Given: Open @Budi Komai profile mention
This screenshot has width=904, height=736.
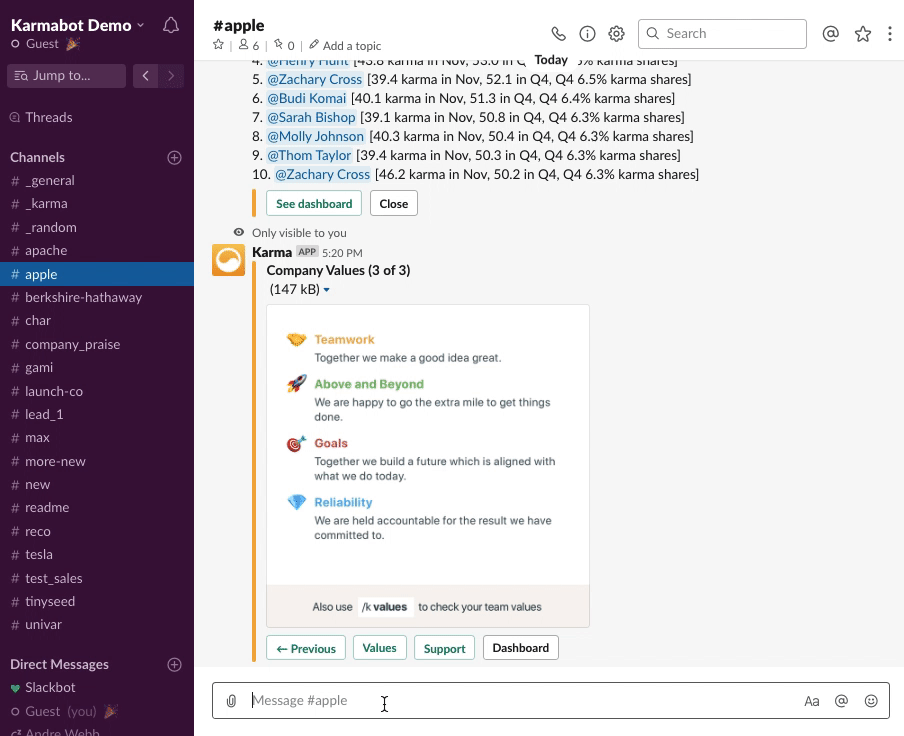Looking at the screenshot, I should [x=306, y=99].
